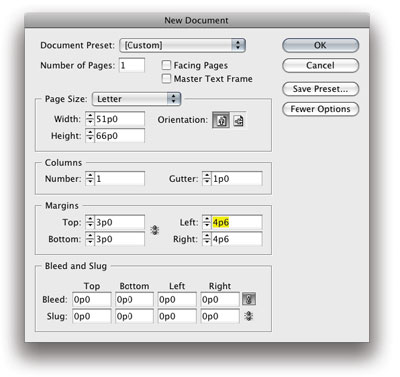Click the Top margin stepper arrows

tap(90, 222)
